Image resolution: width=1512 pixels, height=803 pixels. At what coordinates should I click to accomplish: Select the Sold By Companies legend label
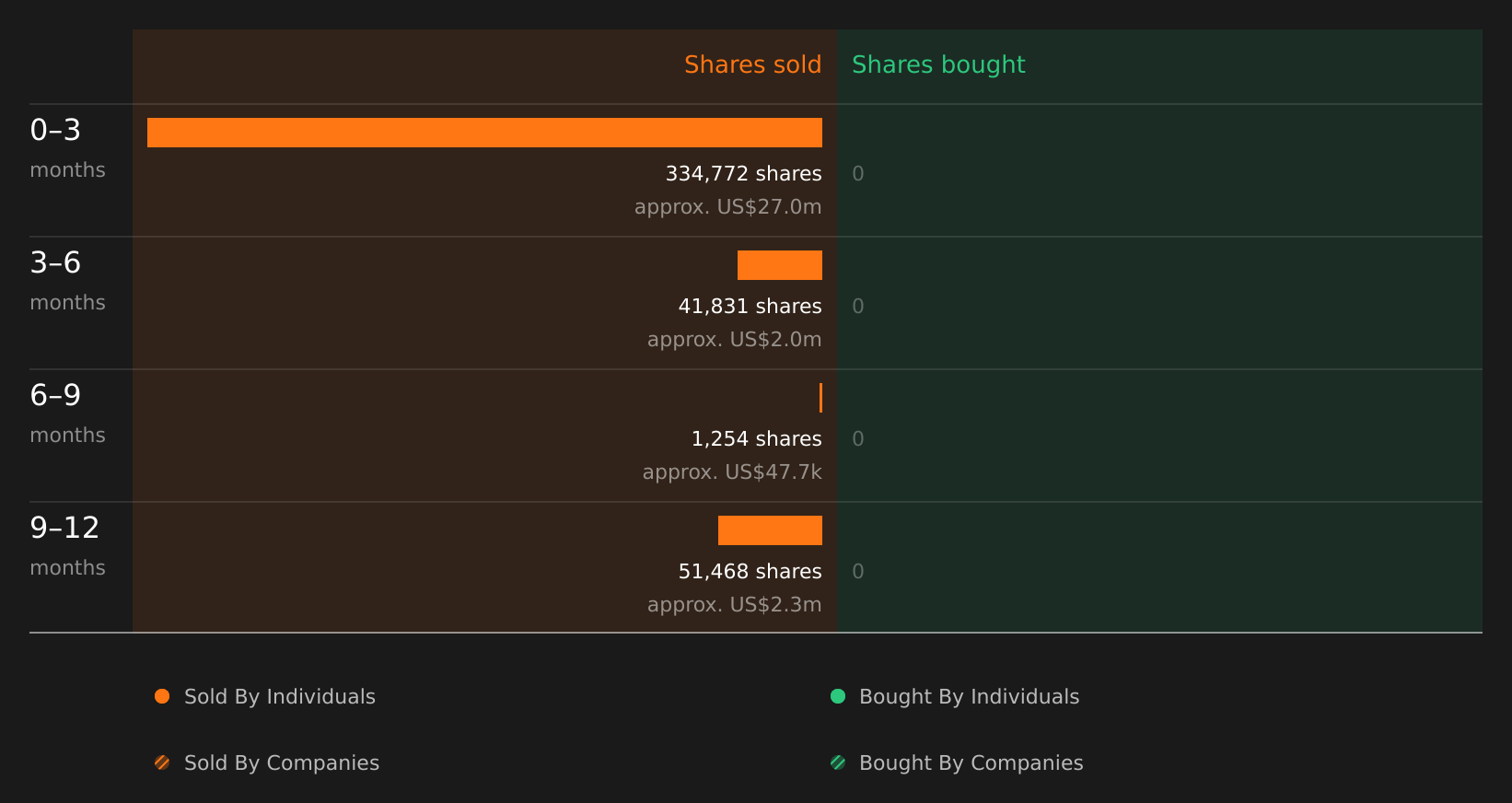[x=282, y=763]
